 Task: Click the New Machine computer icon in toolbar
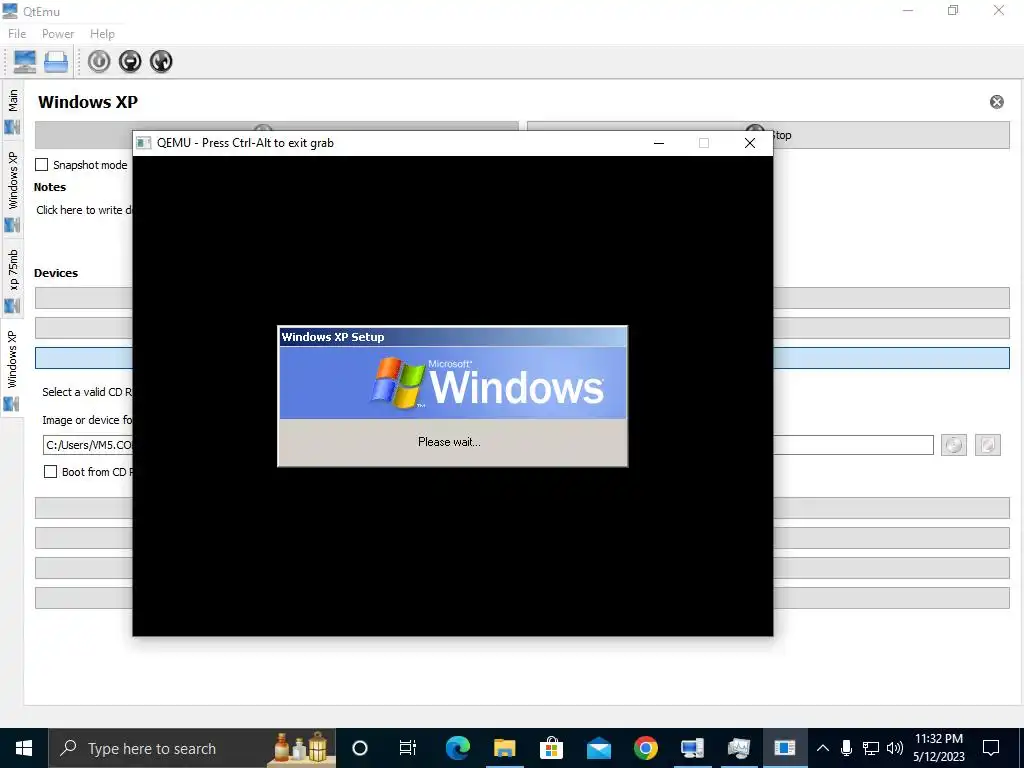25,61
